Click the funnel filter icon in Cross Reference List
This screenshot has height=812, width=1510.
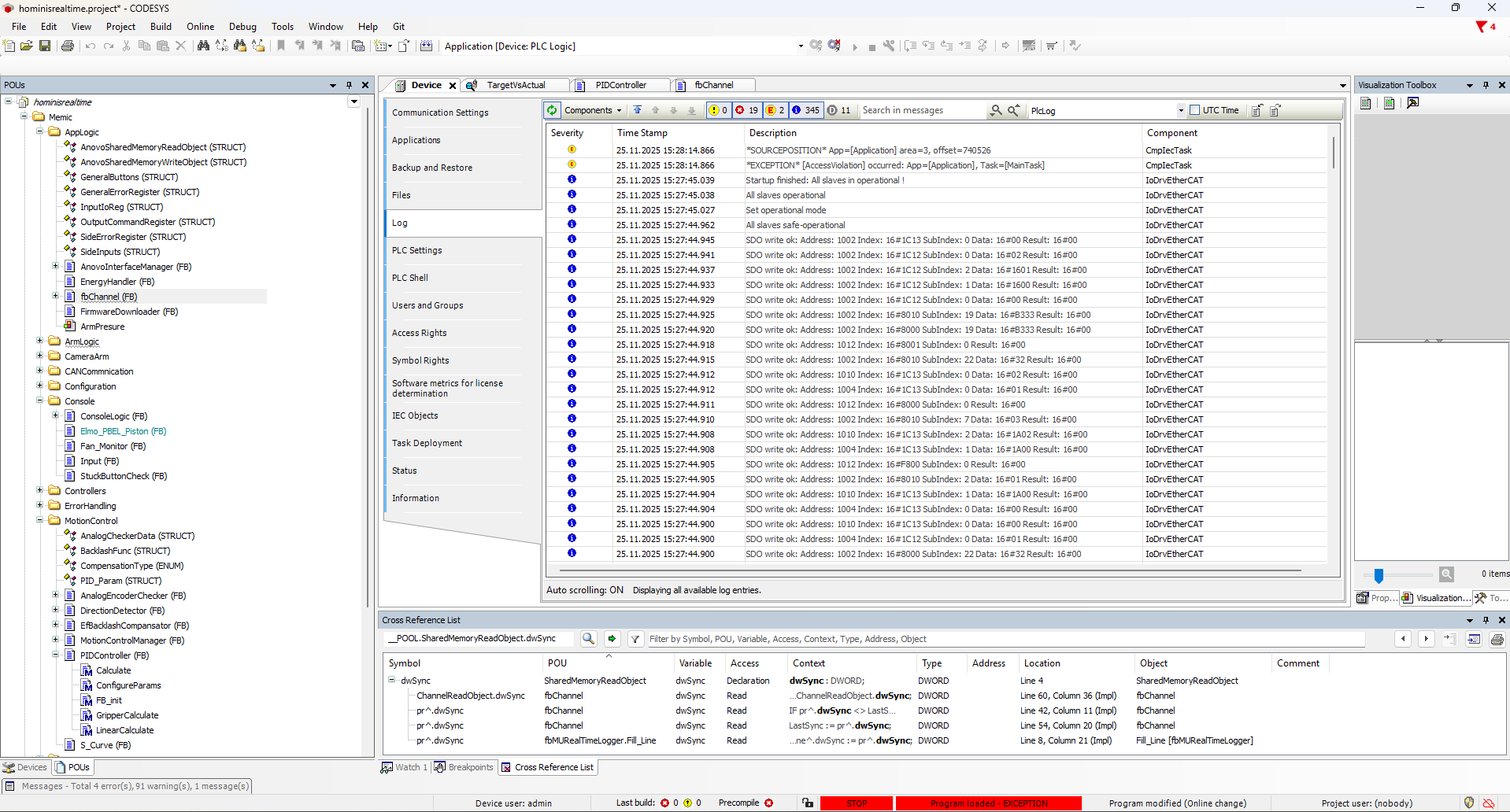(x=635, y=639)
